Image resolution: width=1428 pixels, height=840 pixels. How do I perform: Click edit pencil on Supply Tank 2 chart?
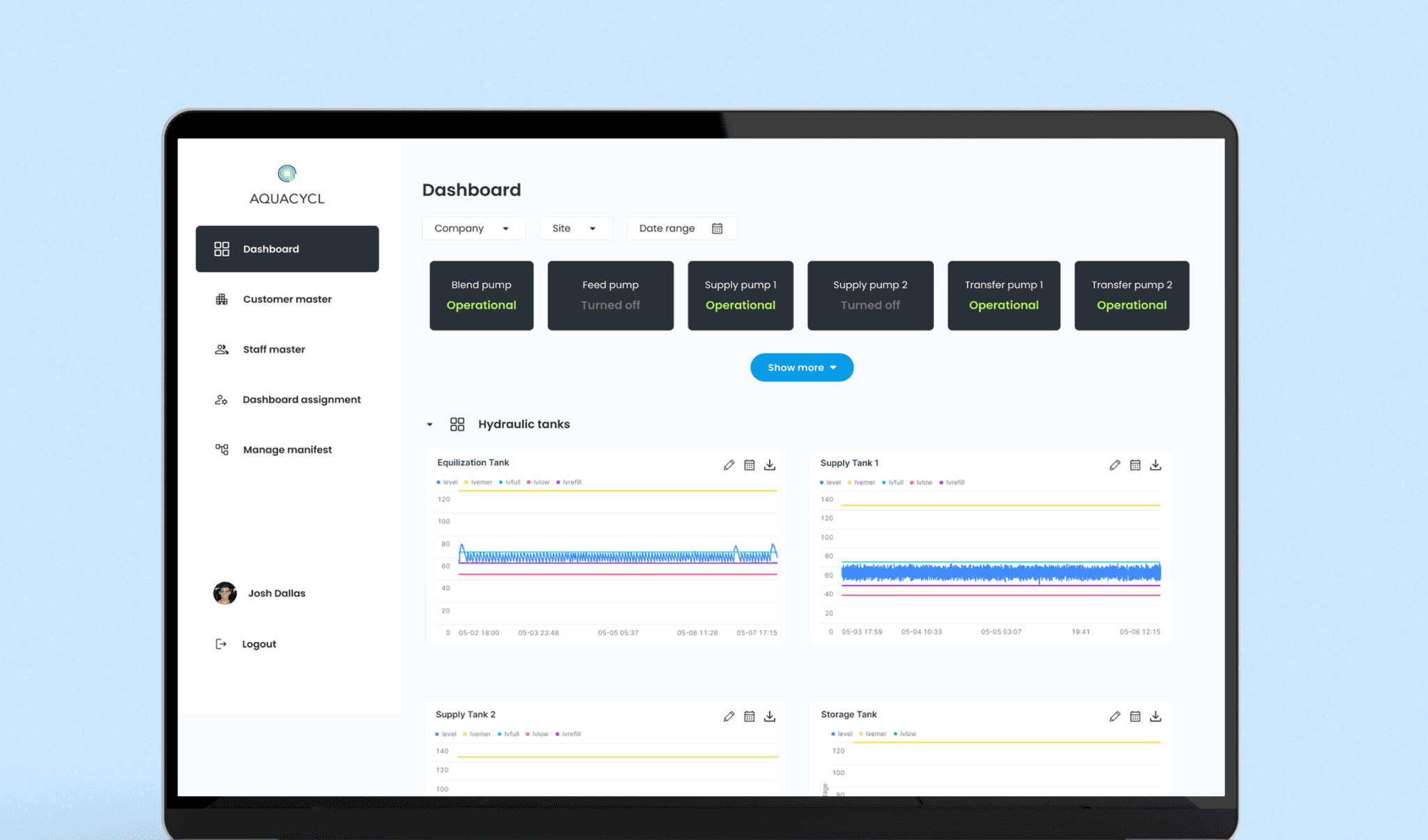729,717
